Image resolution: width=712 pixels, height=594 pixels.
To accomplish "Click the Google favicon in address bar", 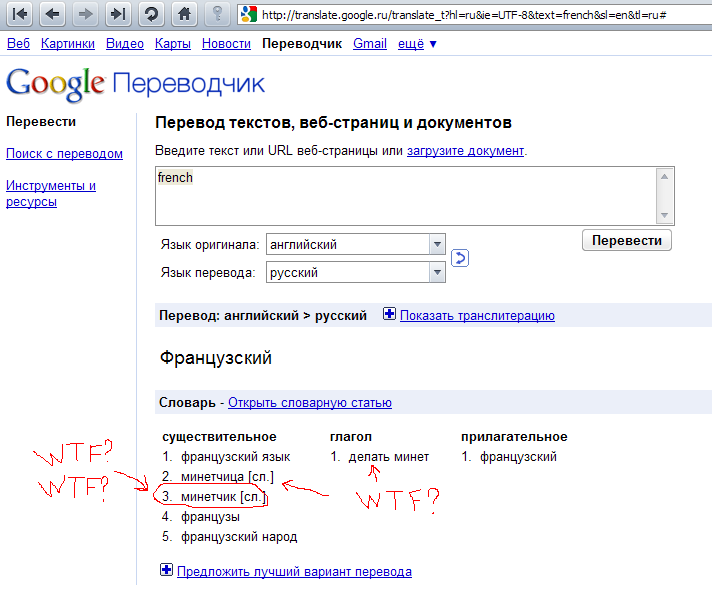I will point(249,15).
